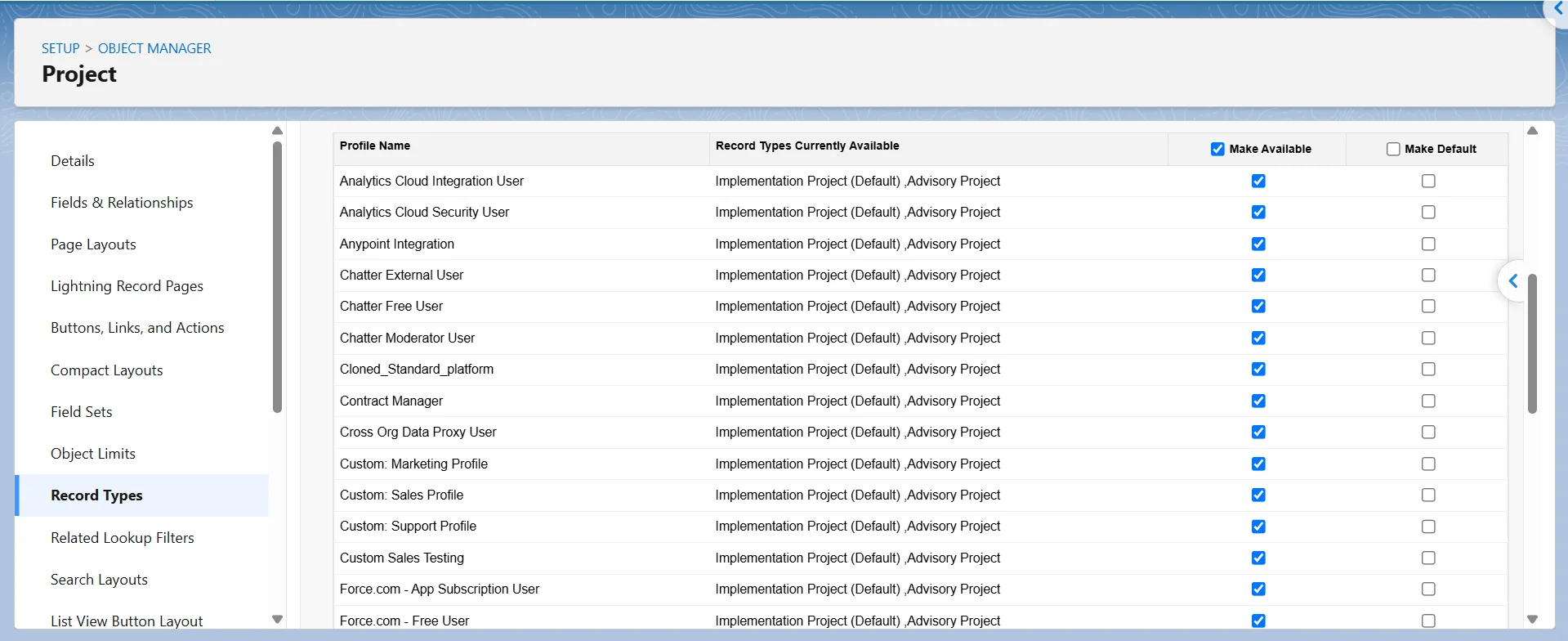Viewport: 1568px width, 641px height.
Task: Click the Project page title
Action: (x=79, y=74)
